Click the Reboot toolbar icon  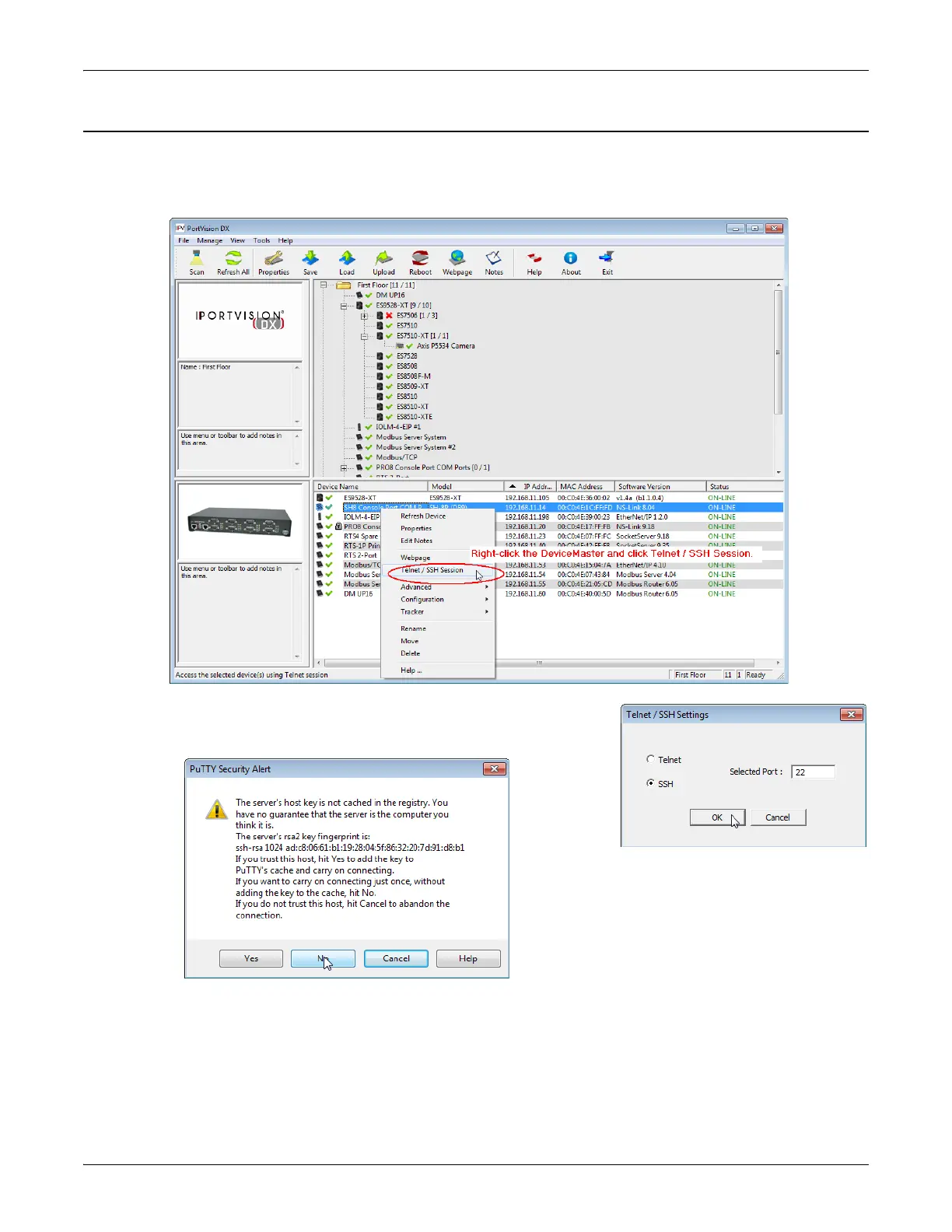tap(420, 257)
